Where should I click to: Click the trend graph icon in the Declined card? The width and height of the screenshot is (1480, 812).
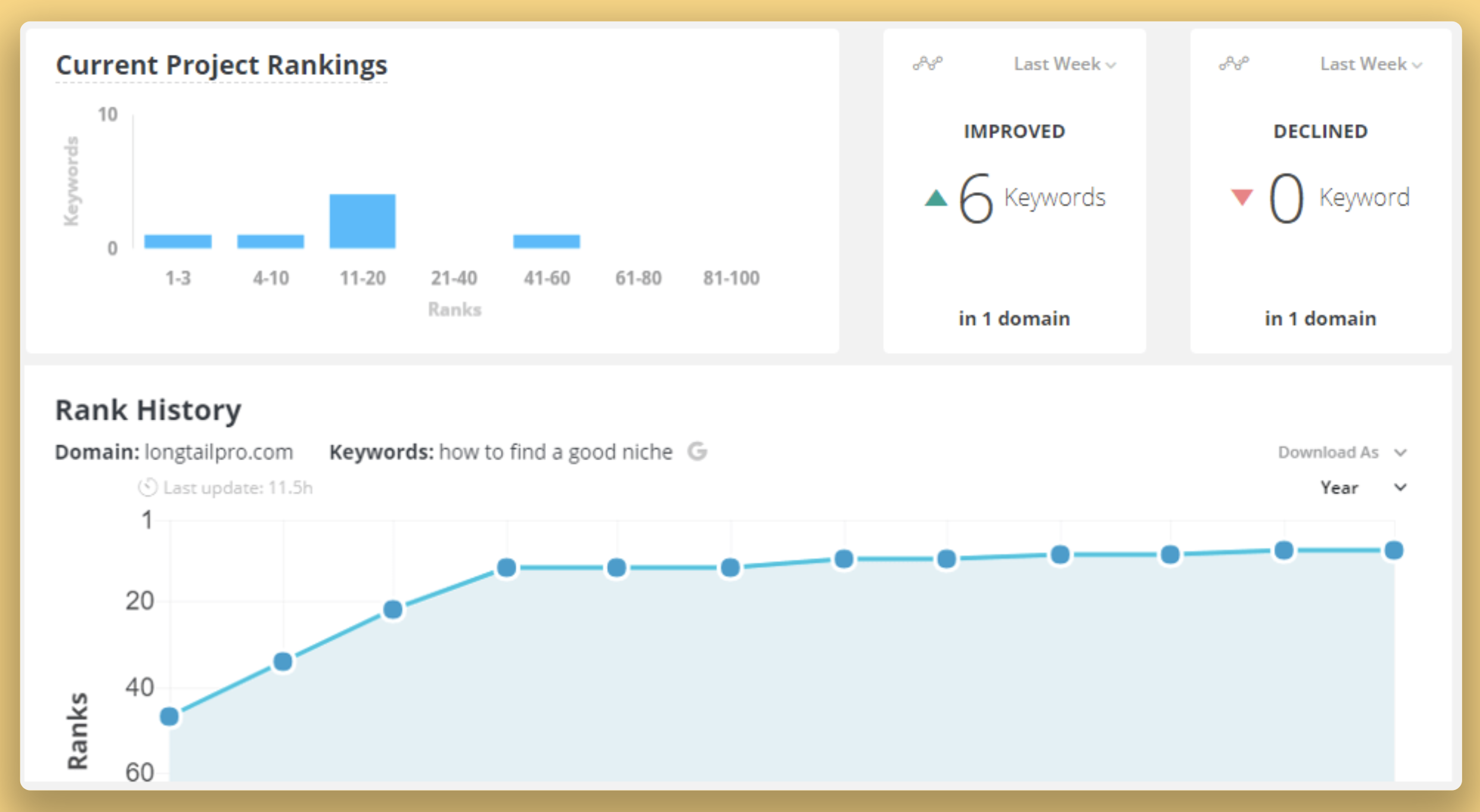[x=1235, y=63]
